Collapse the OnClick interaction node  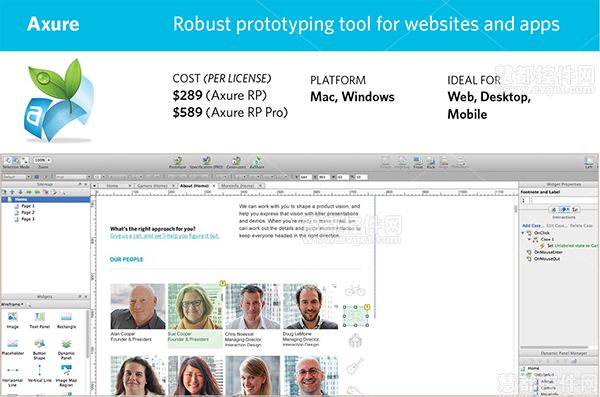[x=523, y=233]
